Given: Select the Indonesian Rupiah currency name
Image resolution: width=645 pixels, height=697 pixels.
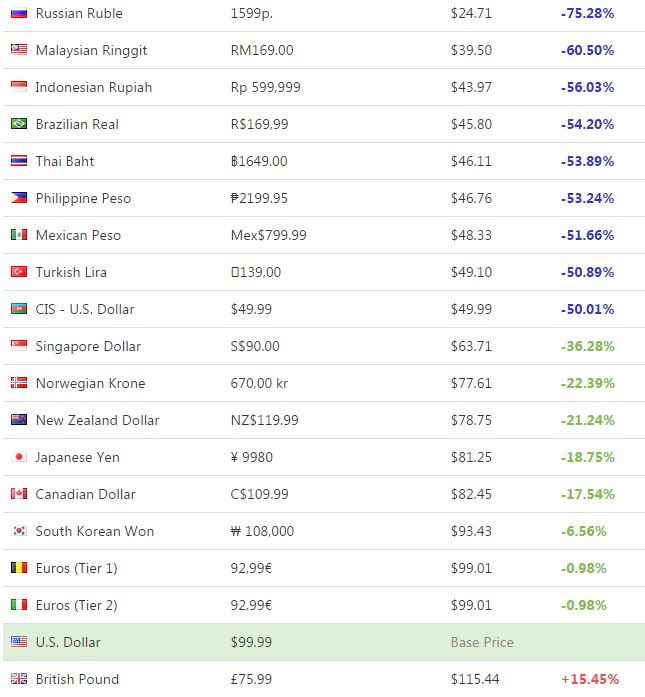Looking at the screenshot, I should click(93, 87).
